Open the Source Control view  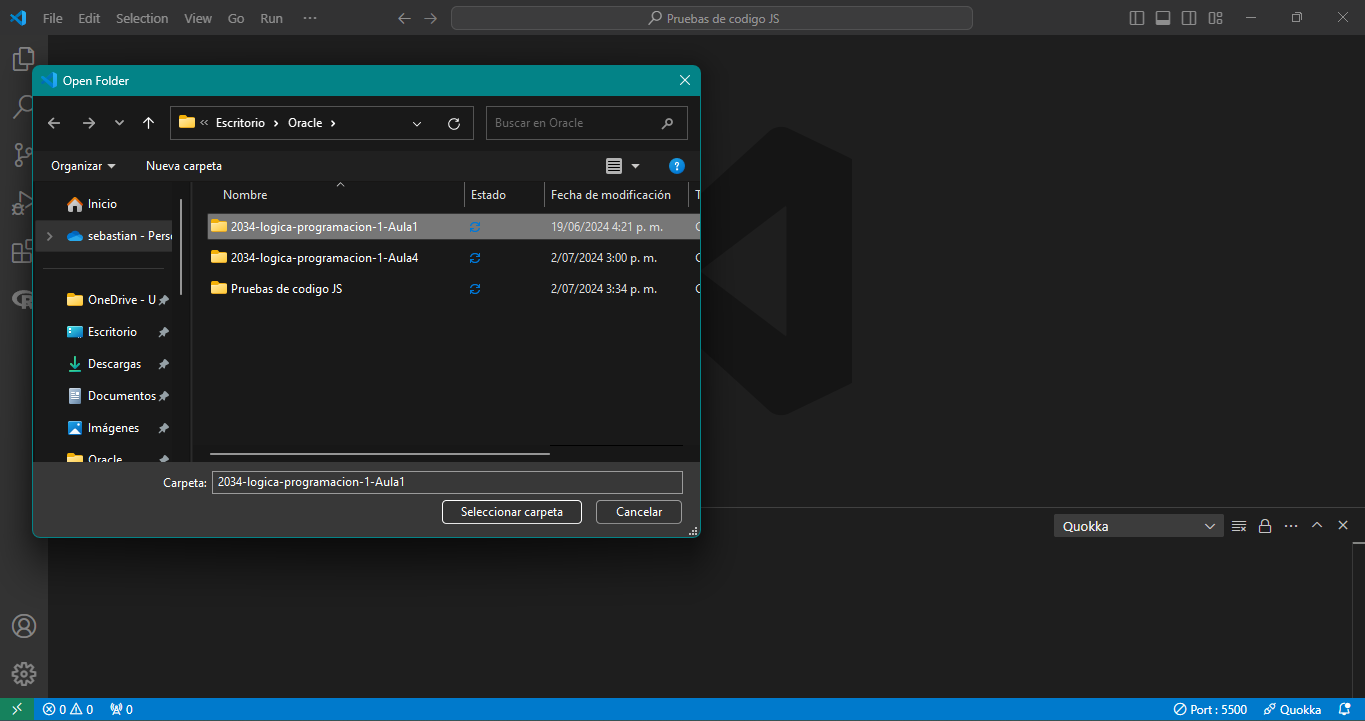[23, 155]
